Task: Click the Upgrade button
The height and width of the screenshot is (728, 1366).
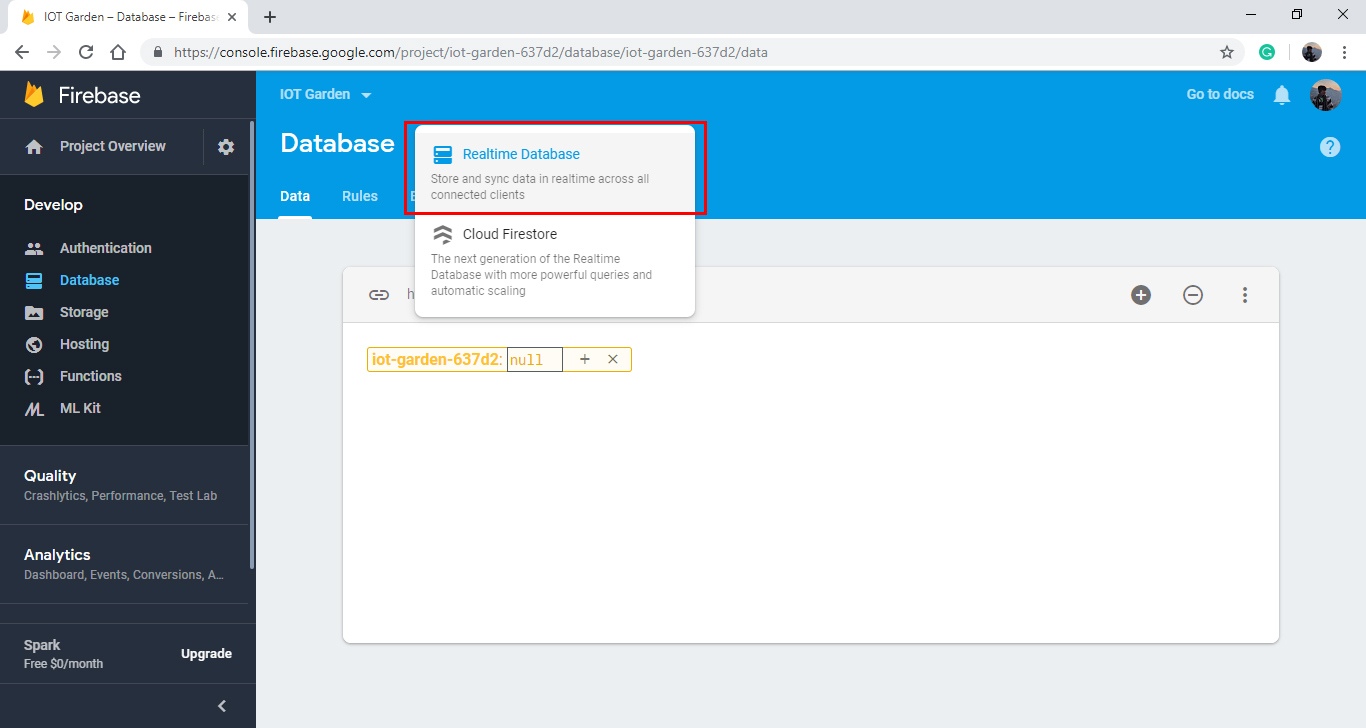Action: click(206, 652)
